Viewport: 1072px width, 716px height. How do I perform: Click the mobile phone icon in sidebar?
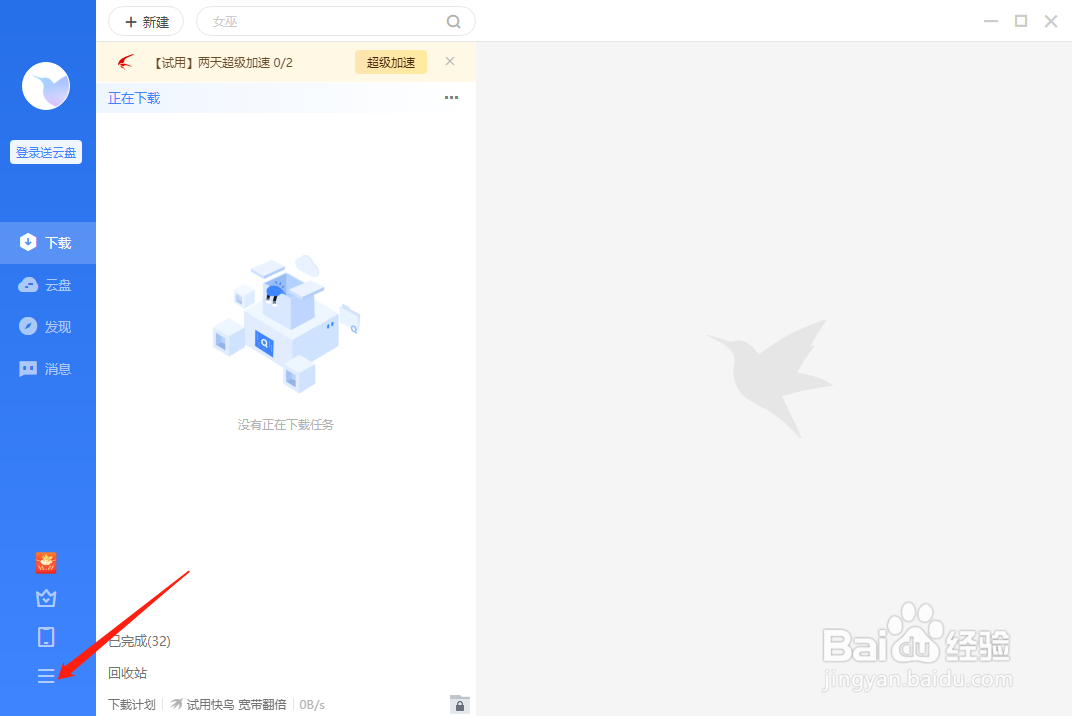pos(46,637)
